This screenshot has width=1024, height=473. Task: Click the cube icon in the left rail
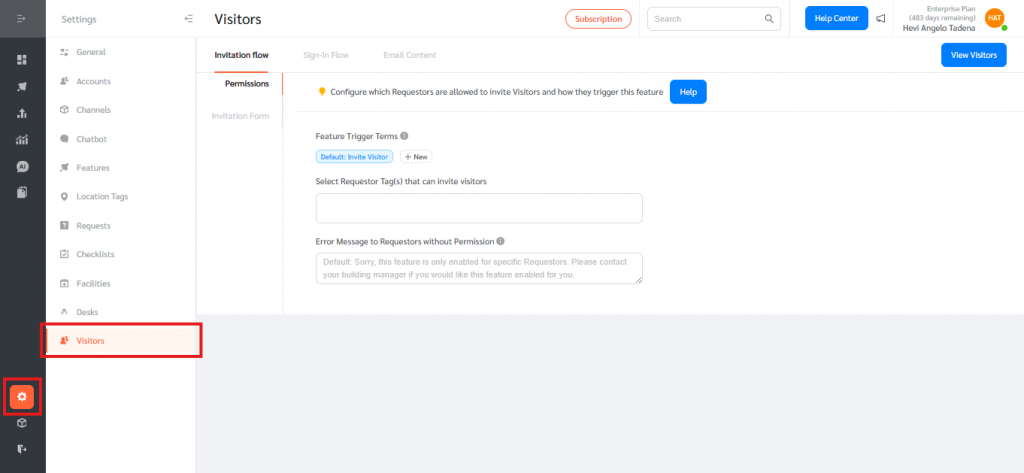[x=22, y=423]
